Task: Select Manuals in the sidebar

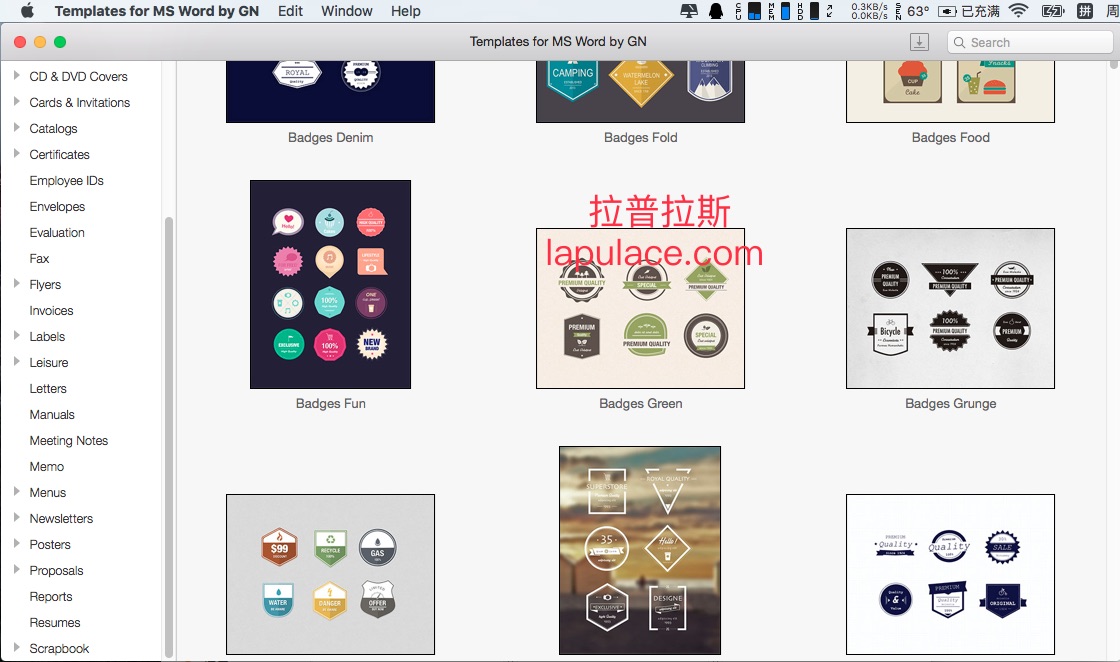Action: (52, 415)
